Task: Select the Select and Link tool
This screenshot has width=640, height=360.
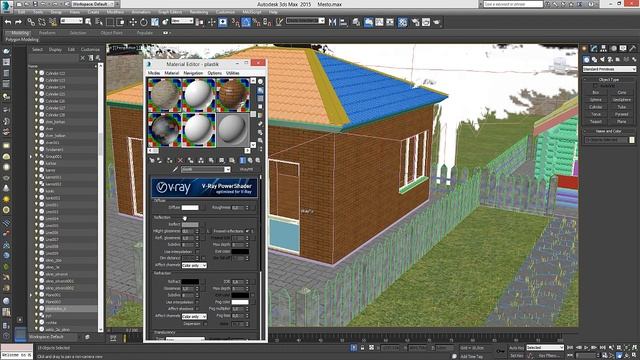Action: (31, 22)
